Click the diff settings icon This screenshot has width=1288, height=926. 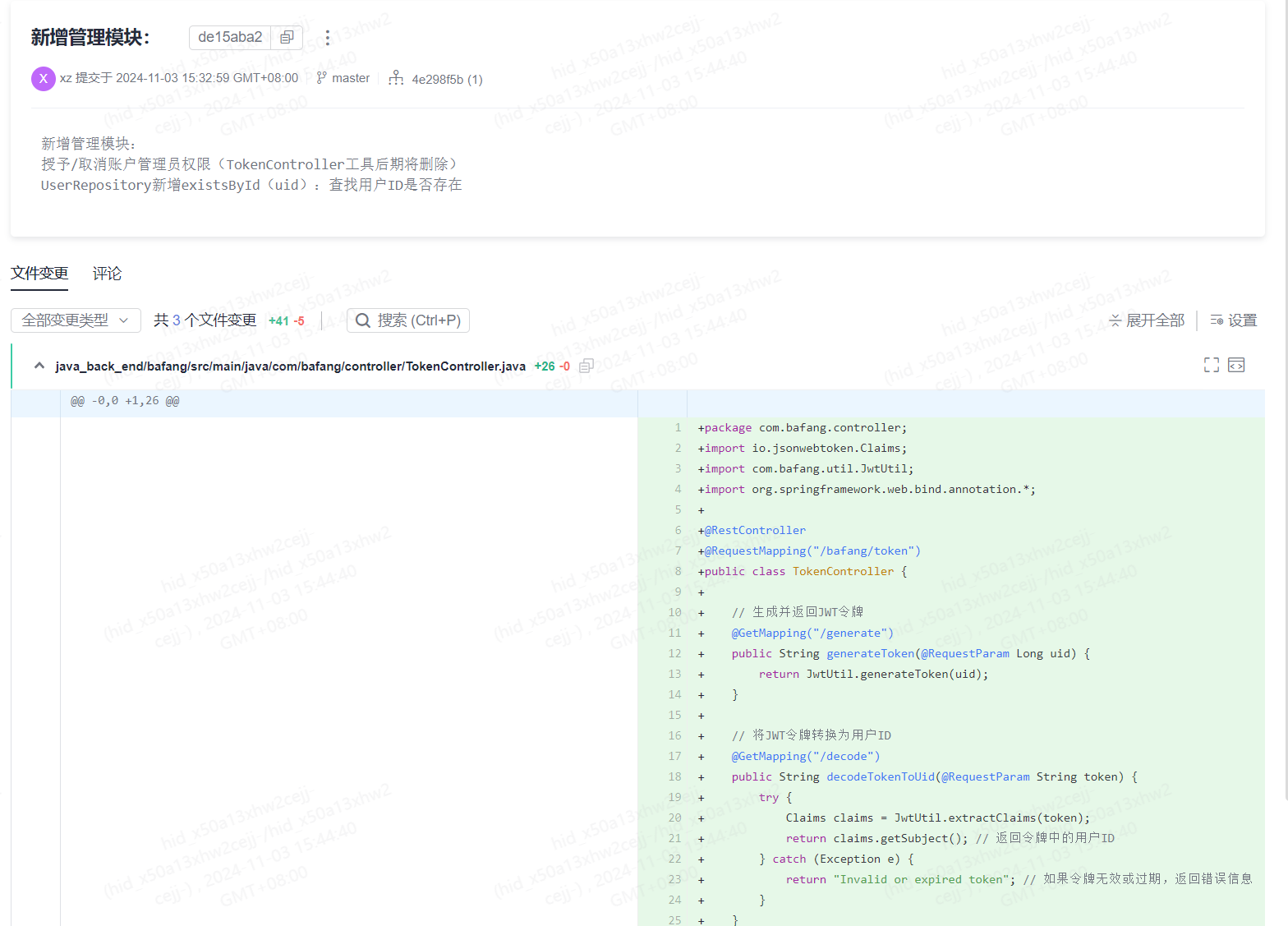pos(1217,320)
